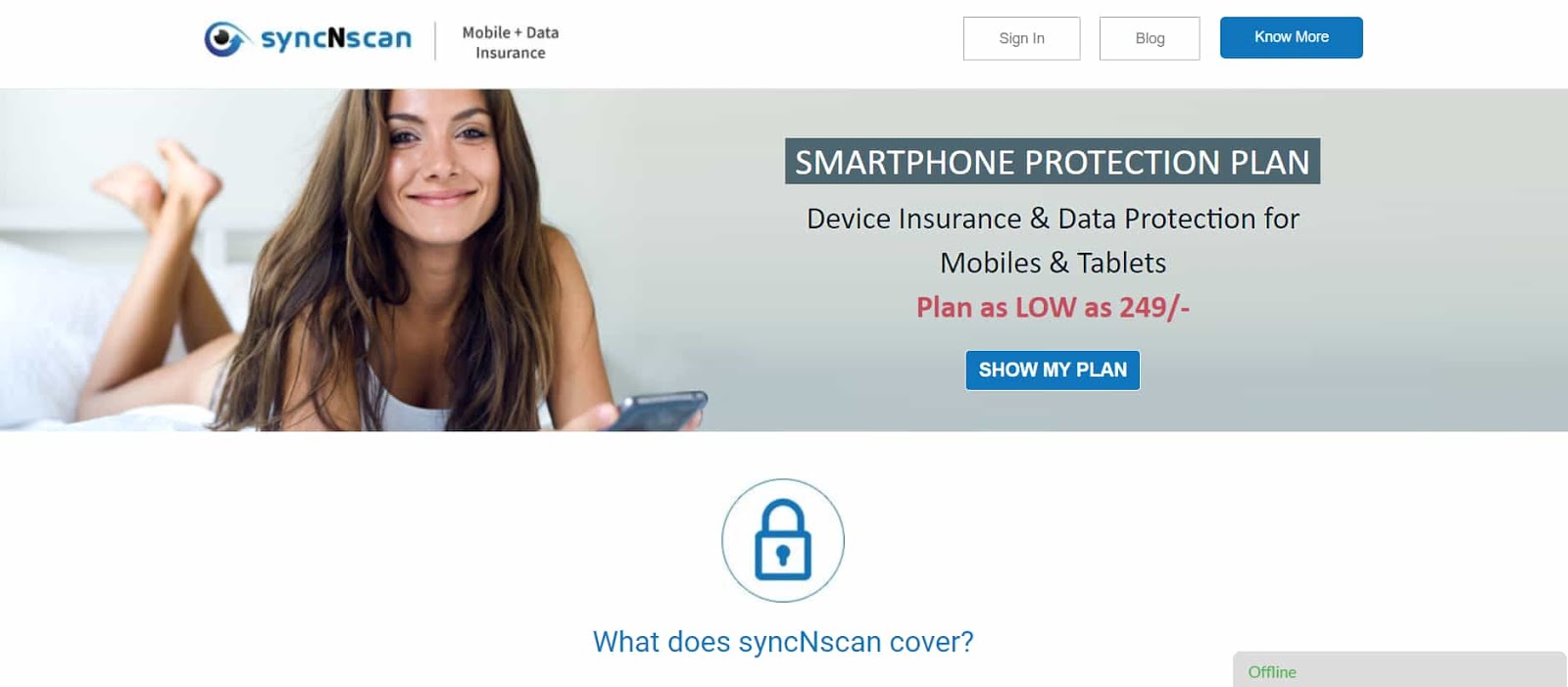Click the Device Insurance & Data Protection text

1053,219
